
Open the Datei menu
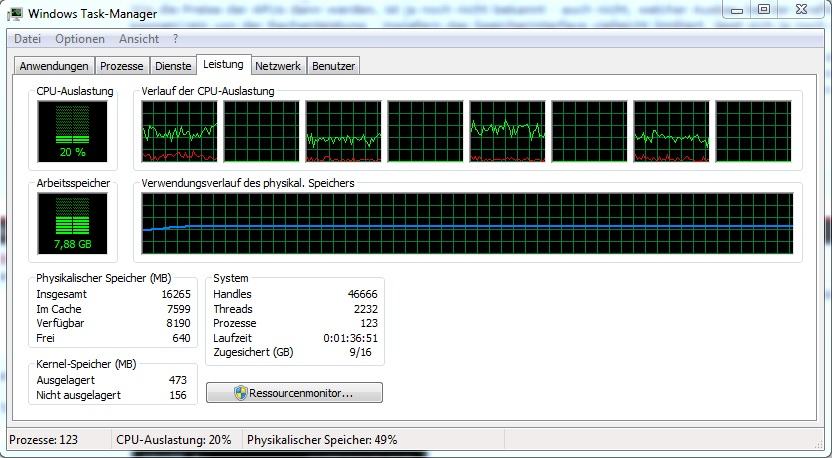pos(27,39)
